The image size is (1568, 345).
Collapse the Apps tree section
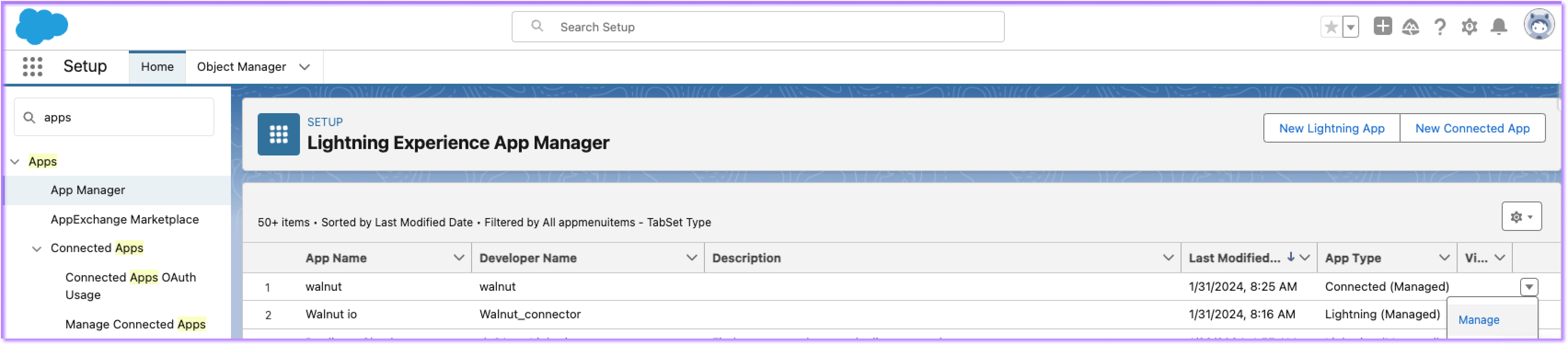tap(15, 162)
